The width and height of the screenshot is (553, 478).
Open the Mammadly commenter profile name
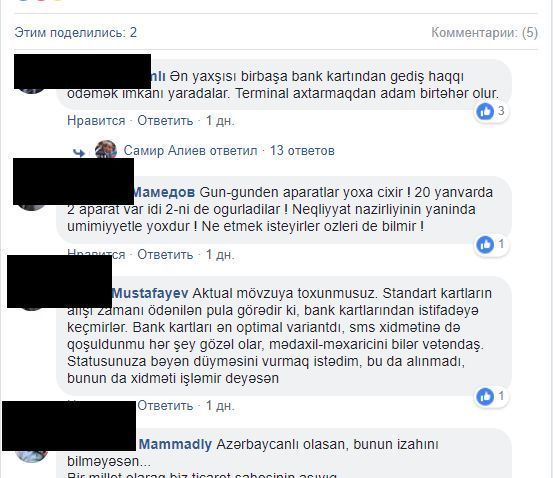[175, 444]
